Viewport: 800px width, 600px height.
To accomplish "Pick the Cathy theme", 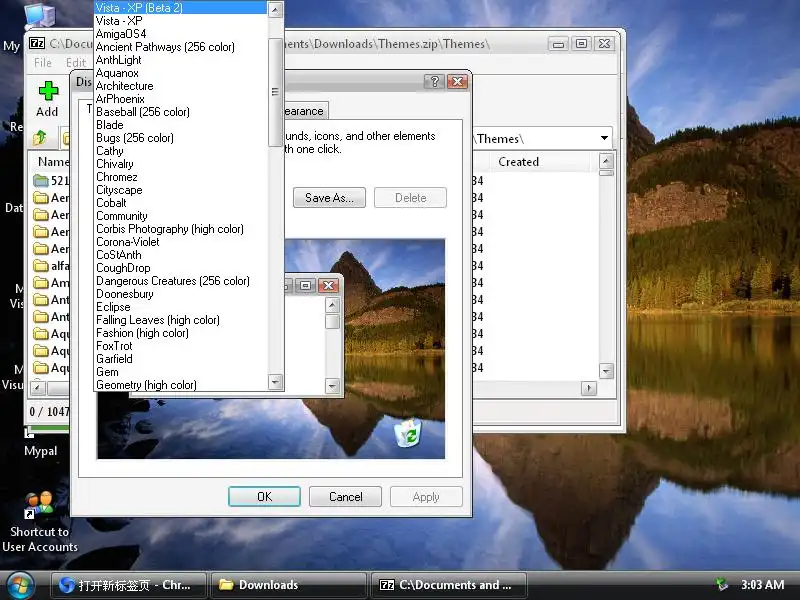I will 181,151.
